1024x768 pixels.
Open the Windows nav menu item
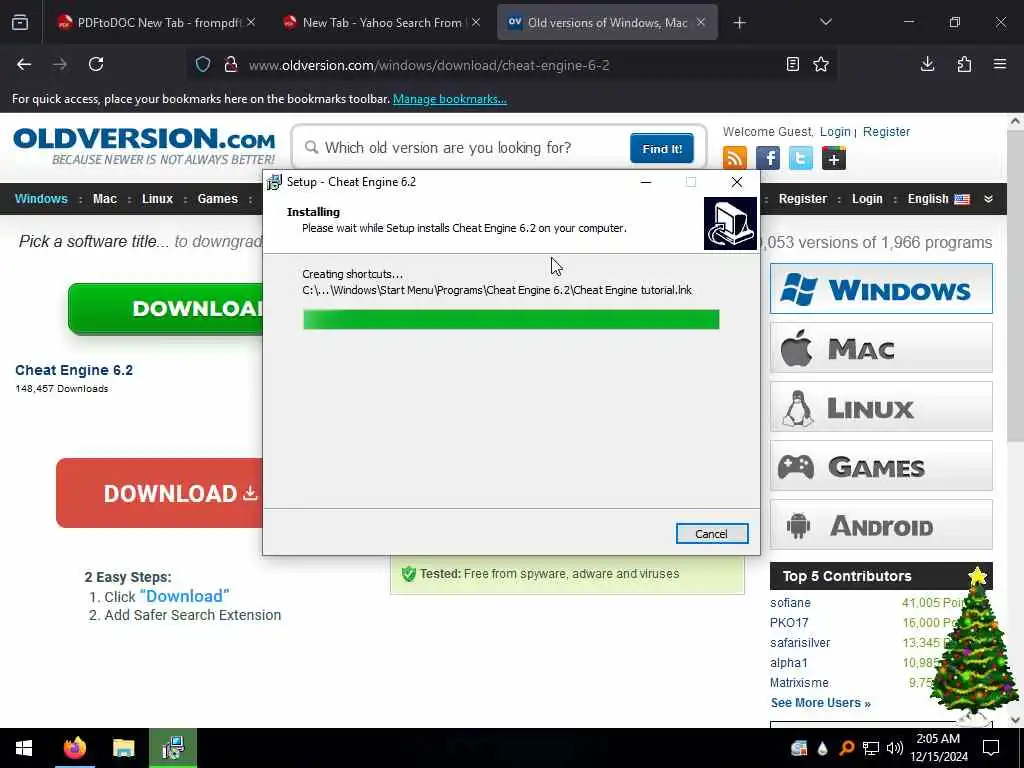coord(41,199)
